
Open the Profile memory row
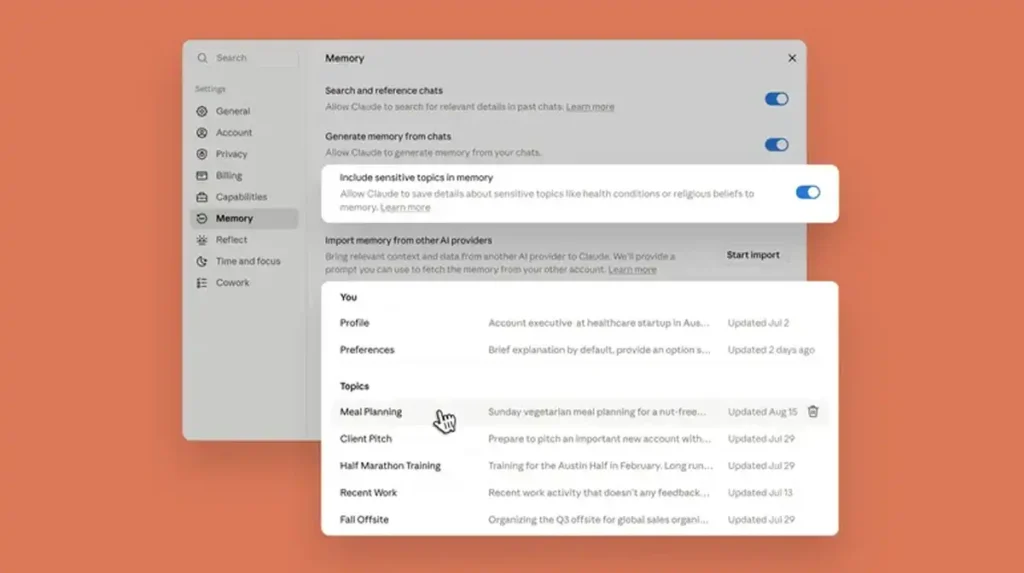579,323
